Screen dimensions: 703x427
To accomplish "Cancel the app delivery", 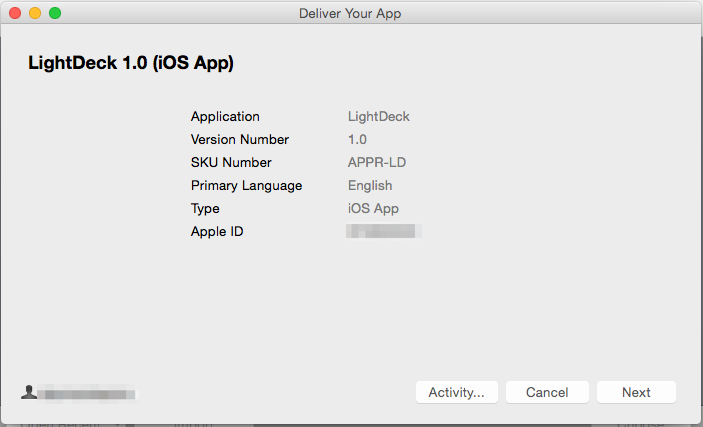I will 547,392.
